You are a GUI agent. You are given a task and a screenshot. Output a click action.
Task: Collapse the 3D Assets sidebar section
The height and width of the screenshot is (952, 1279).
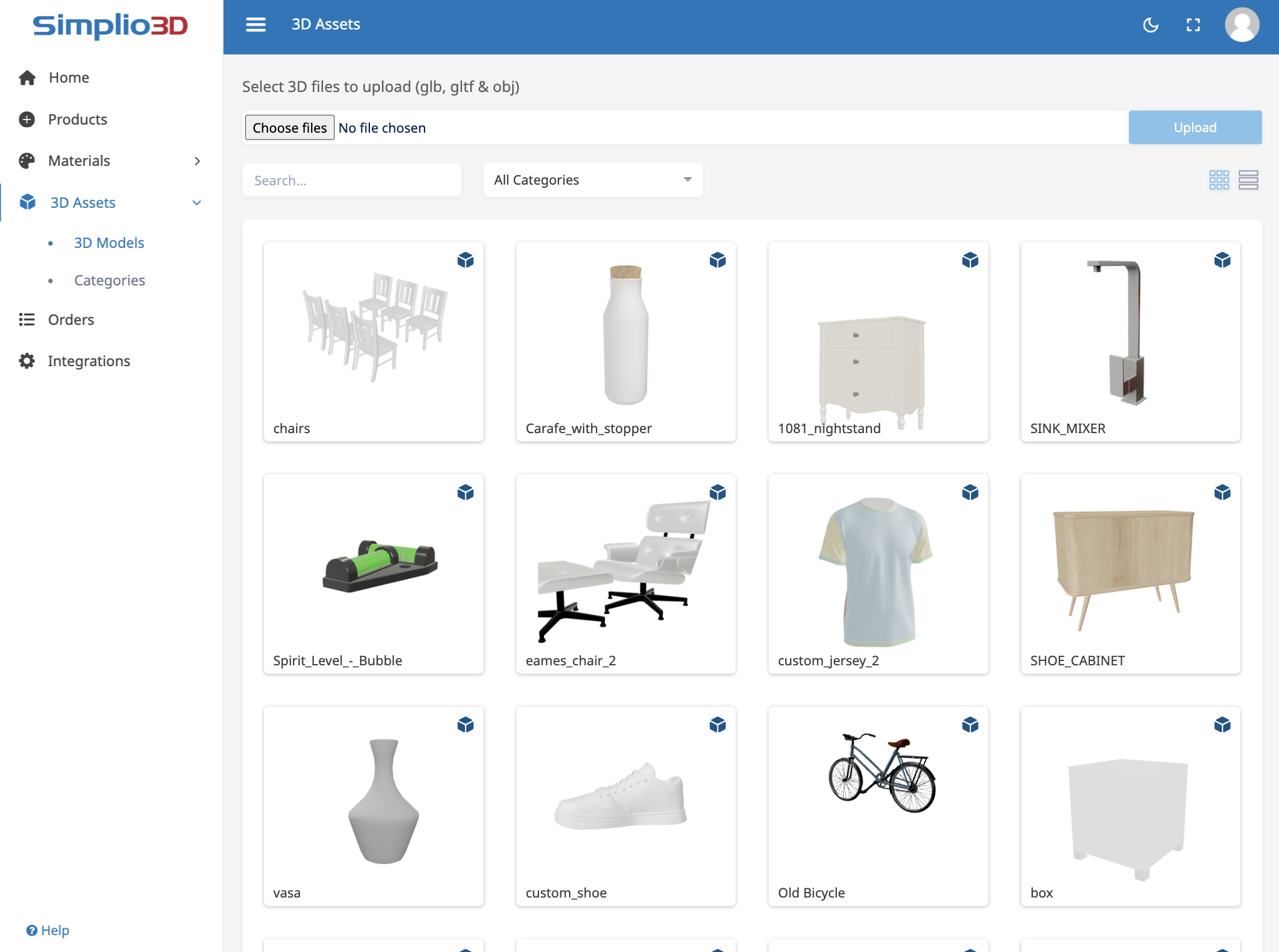pyautogui.click(x=197, y=203)
